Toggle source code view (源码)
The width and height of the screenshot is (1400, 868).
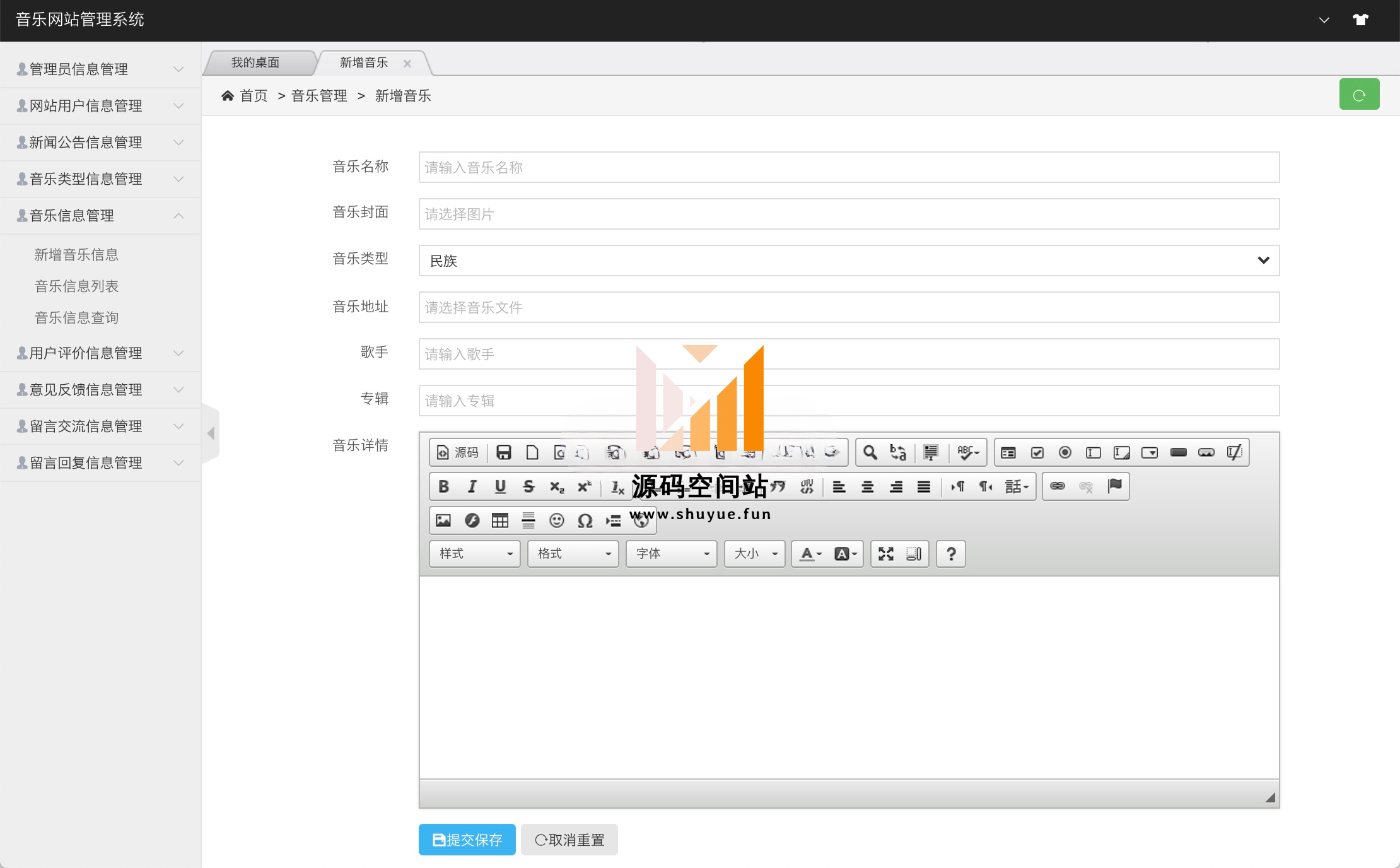point(458,452)
